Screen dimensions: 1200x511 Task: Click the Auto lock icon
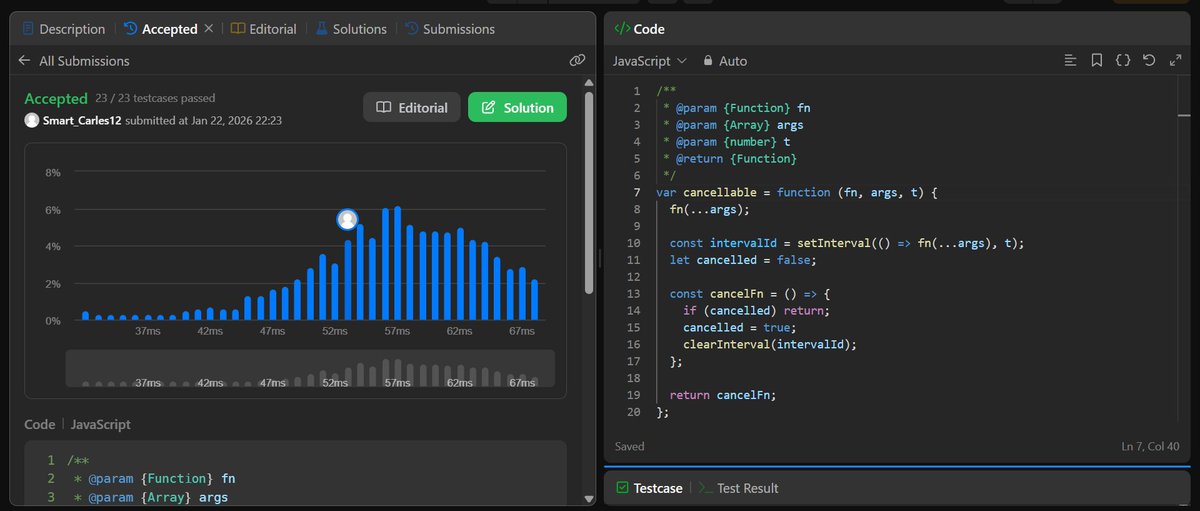pos(708,60)
